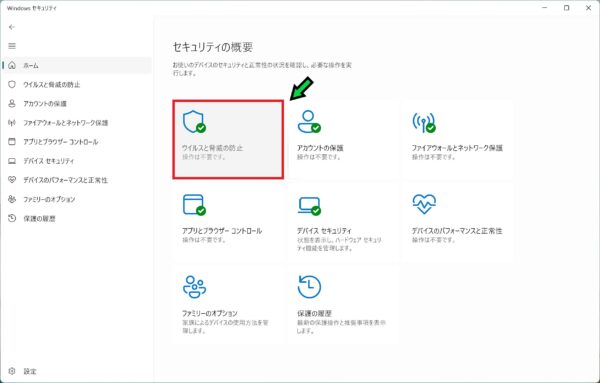Screen dimensions: 600x383
Task: Click the large heart monitor icon on the performance card
Action: click(424, 204)
